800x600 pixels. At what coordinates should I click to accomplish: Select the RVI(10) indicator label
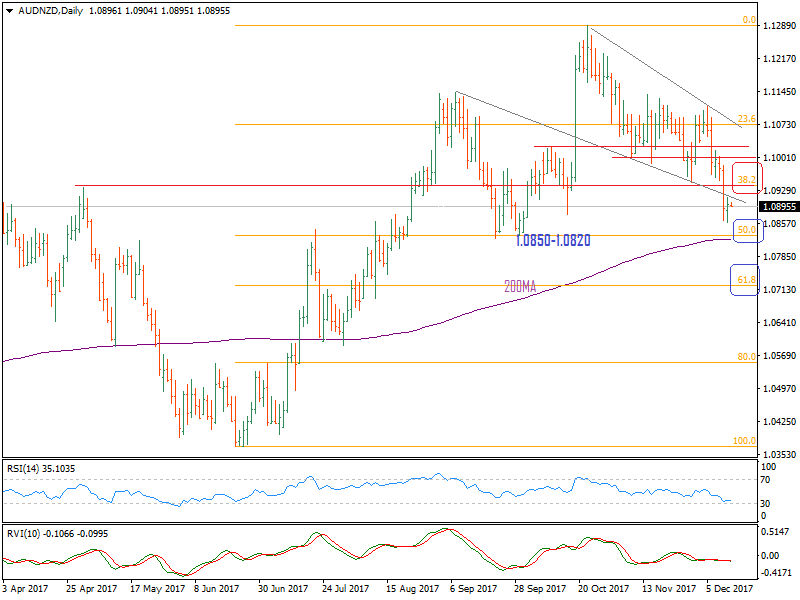click(56, 533)
